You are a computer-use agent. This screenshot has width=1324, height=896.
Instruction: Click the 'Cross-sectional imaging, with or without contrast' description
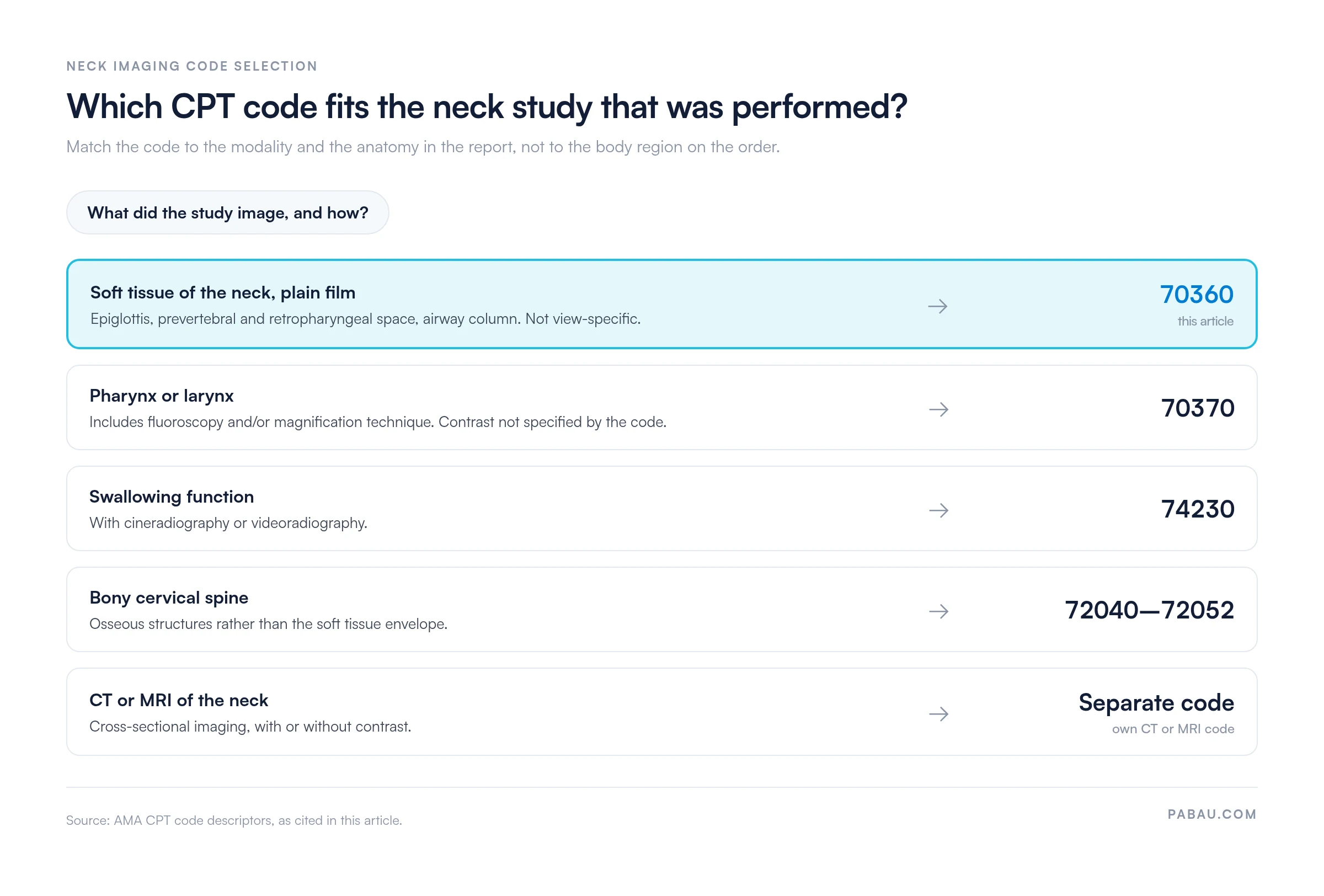[x=250, y=727]
